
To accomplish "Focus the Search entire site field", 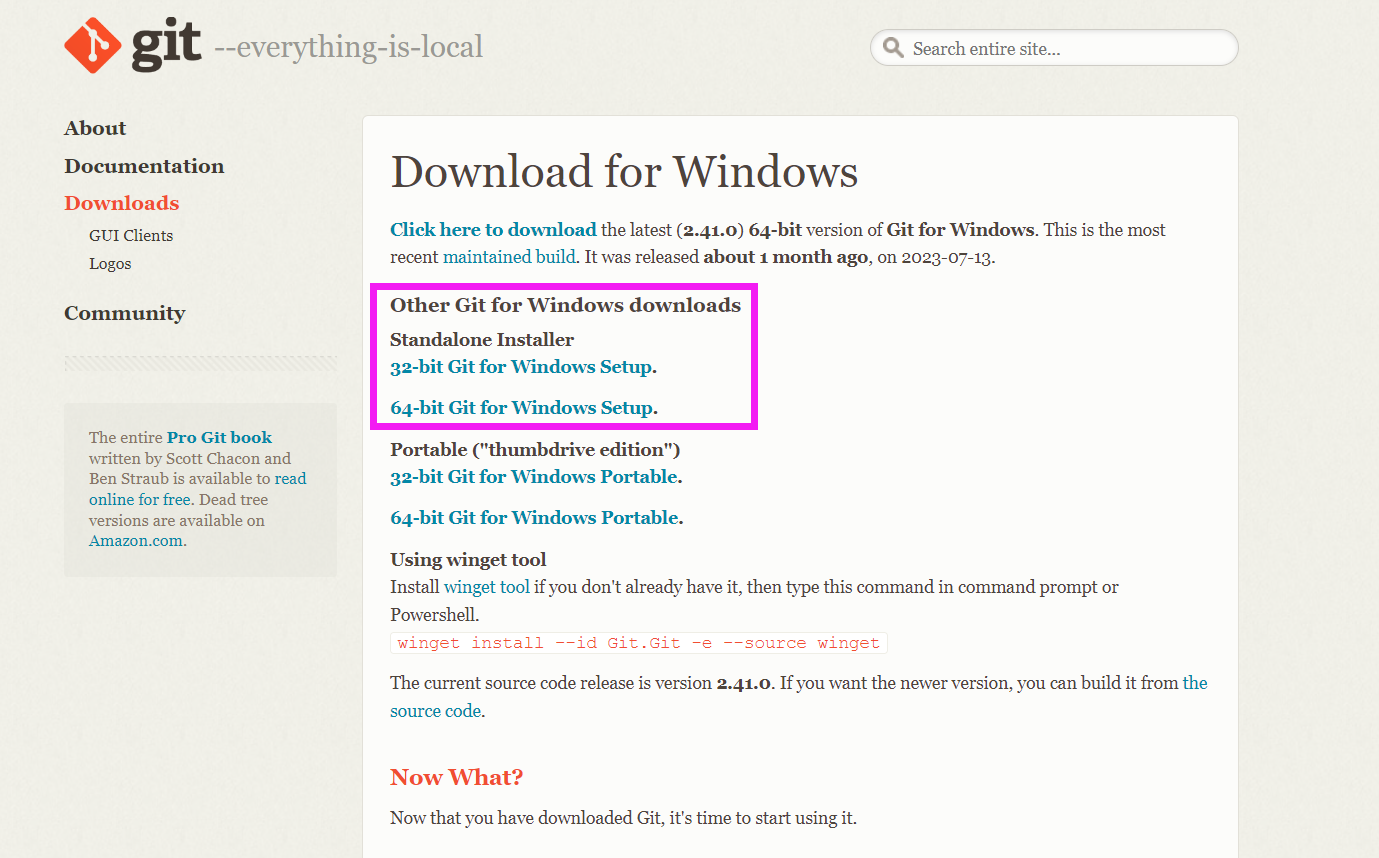I will point(1054,48).
